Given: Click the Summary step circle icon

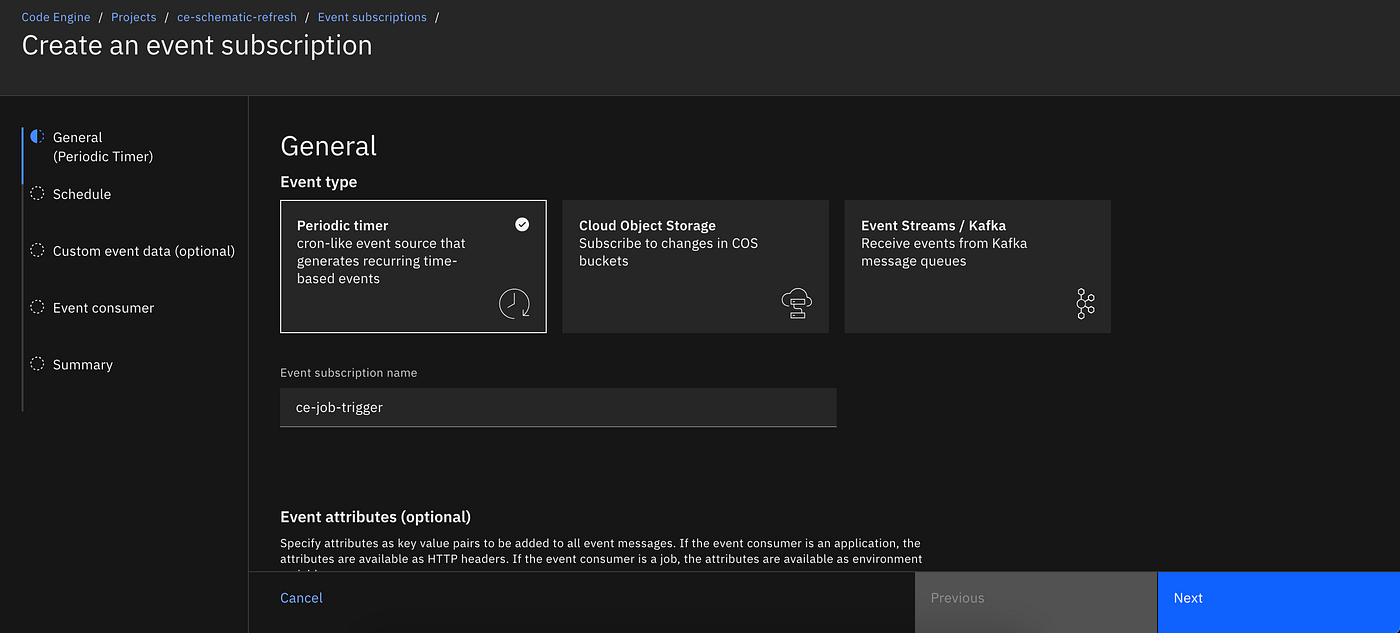Looking at the screenshot, I should 37,364.
